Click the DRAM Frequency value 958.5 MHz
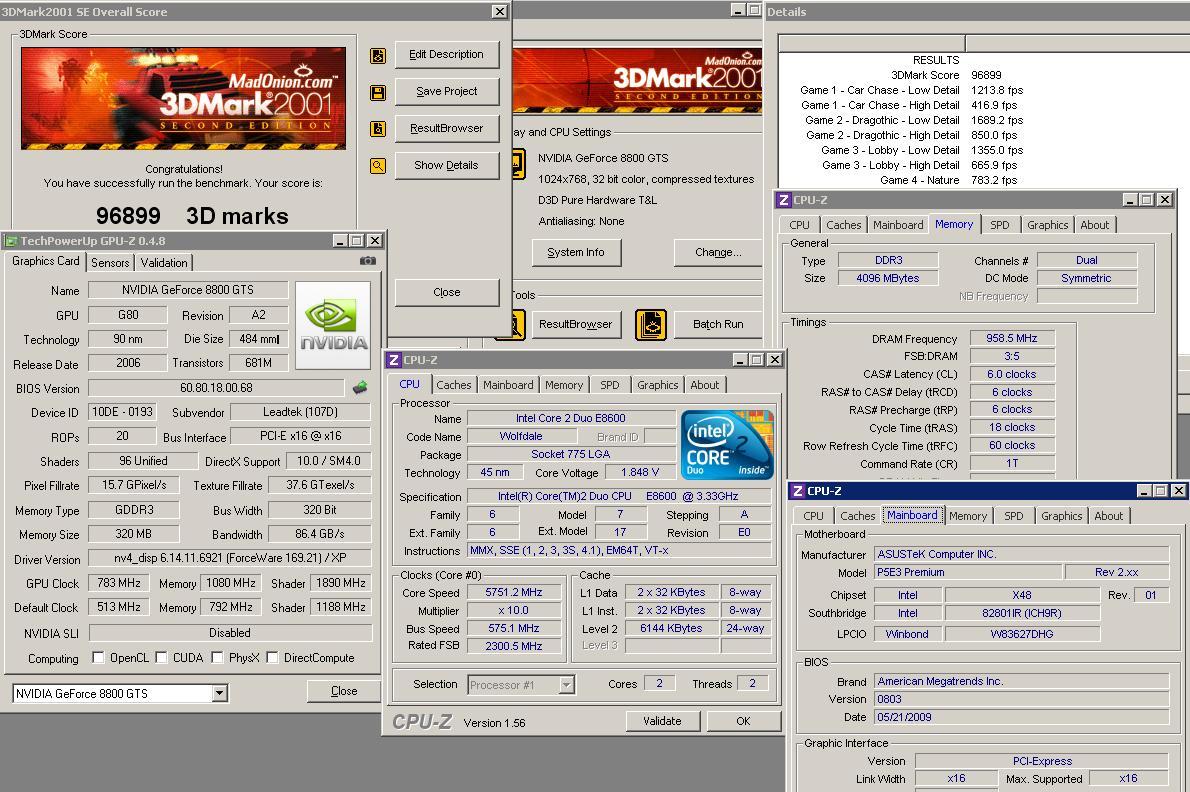 pyautogui.click(x=1012, y=338)
